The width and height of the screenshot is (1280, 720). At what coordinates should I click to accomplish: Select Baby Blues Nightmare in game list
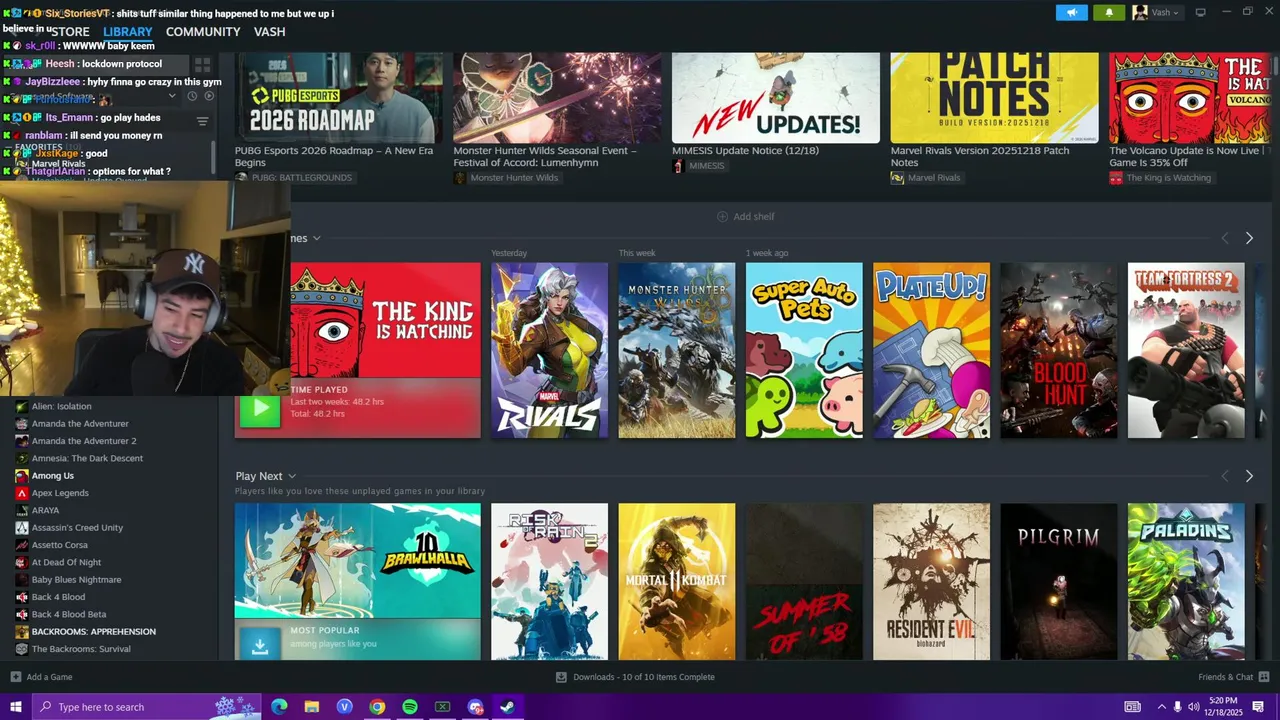76,580
